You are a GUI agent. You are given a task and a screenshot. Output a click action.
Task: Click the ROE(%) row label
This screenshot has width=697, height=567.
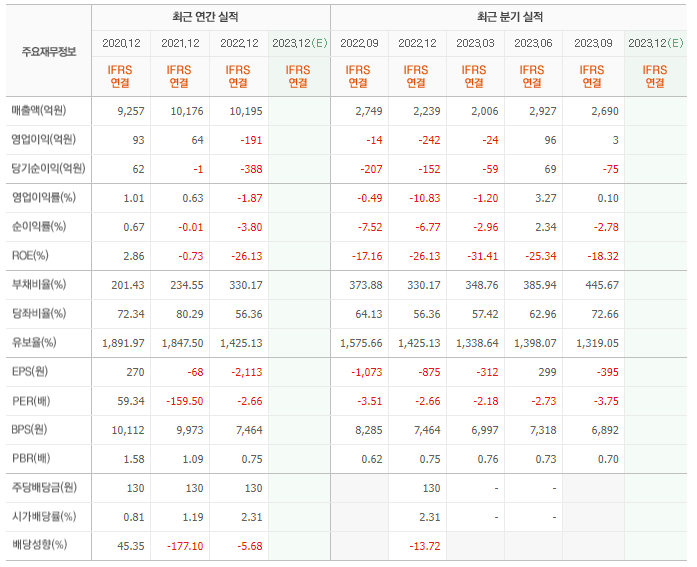pyautogui.click(x=30, y=256)
